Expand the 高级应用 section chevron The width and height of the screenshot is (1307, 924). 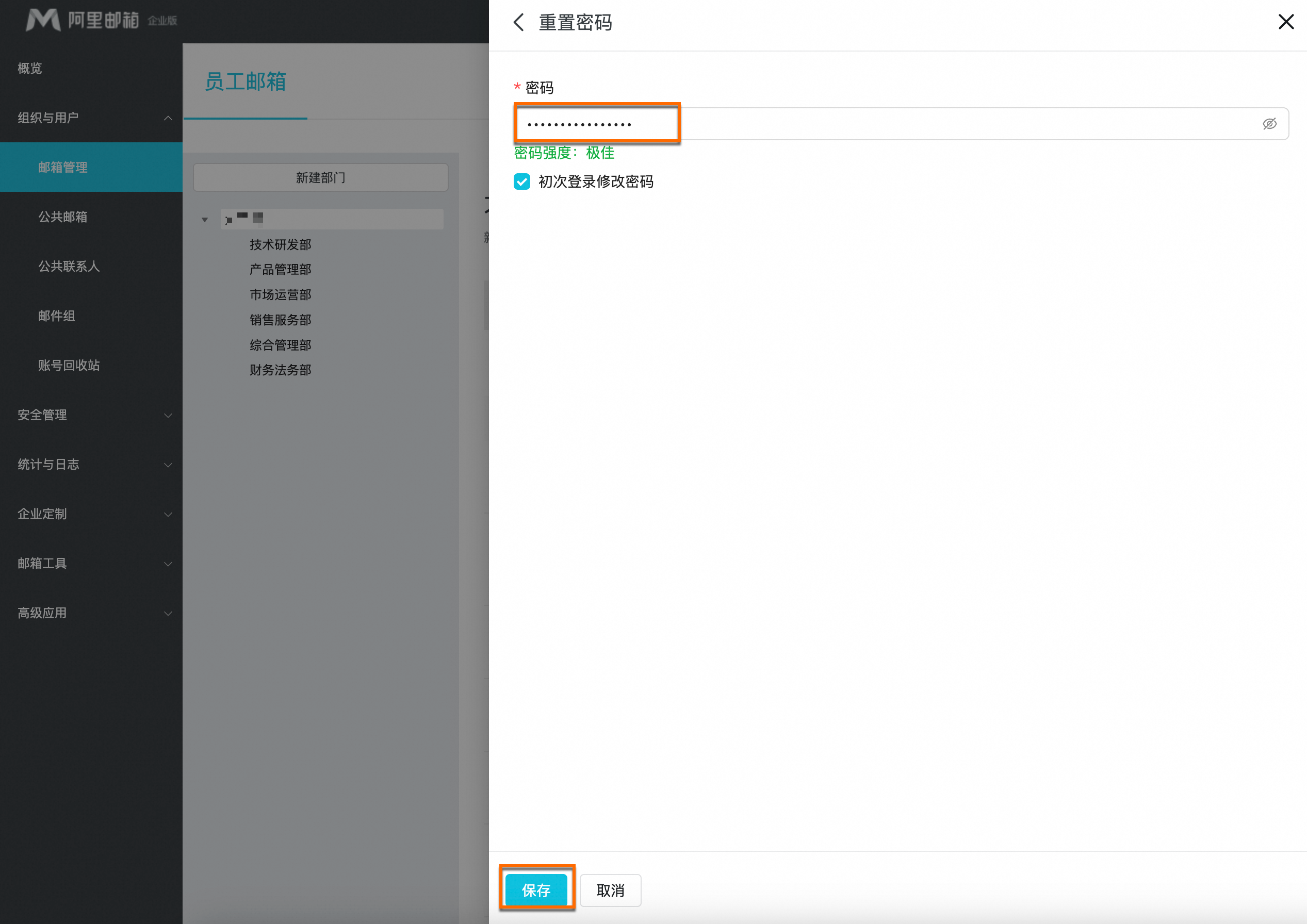168,614
